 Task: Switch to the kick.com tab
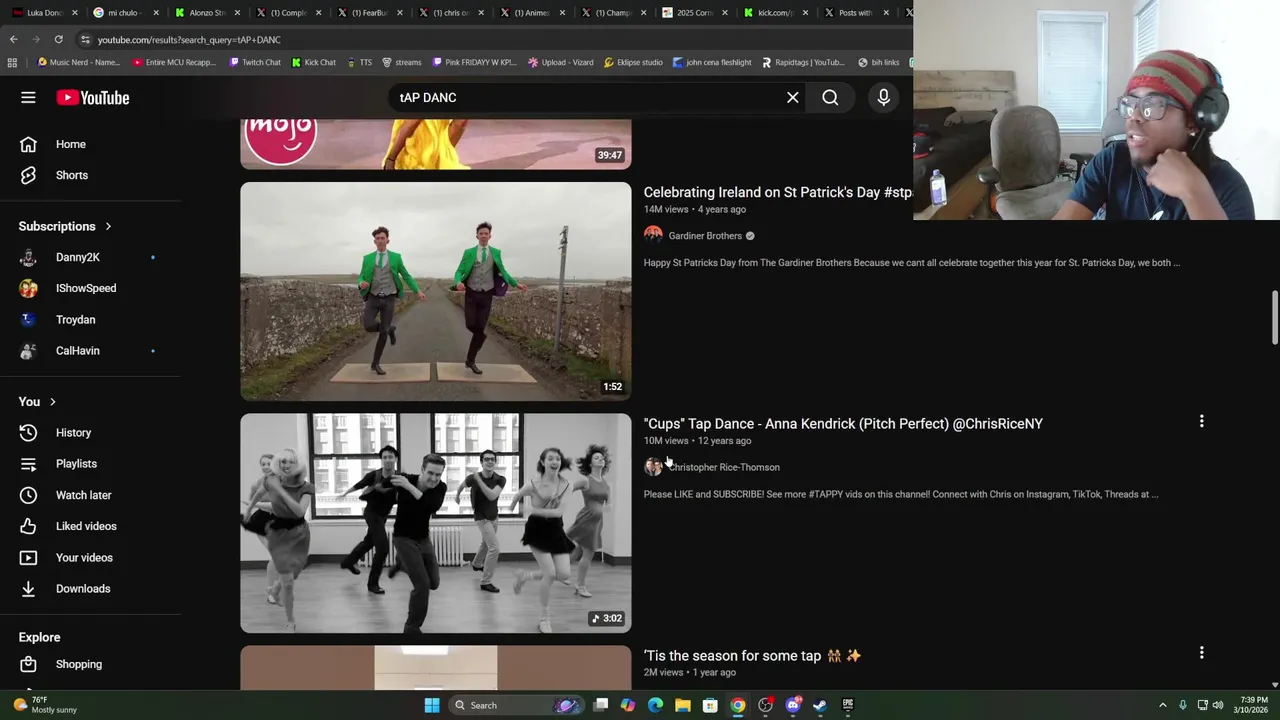(x=774, y=12)
